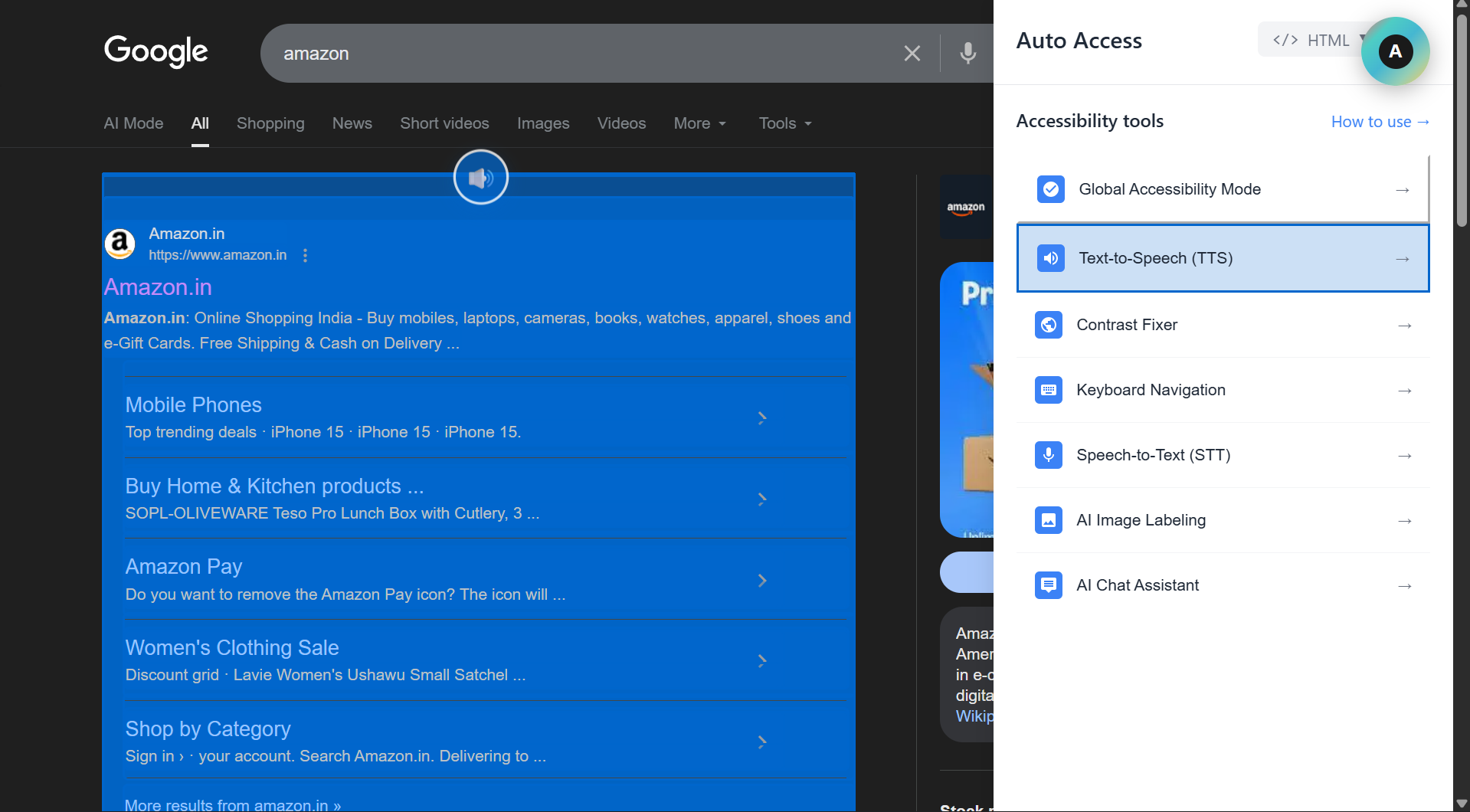The width and height of the screenshot is (1470, 812).
Task: Open AI Chat Assistant arrow
Action: click(1405, 586)
